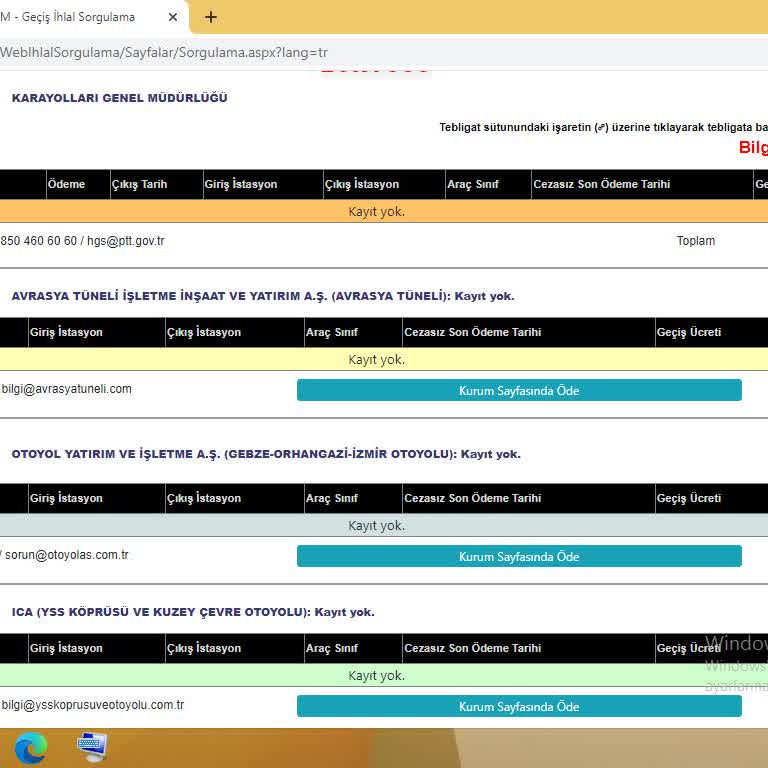Viewport: 768px width, 768px height.
Task: Click Geçiş Ücreti header in Avrasya Tüneli table
Action: click(x=688, y=332)
